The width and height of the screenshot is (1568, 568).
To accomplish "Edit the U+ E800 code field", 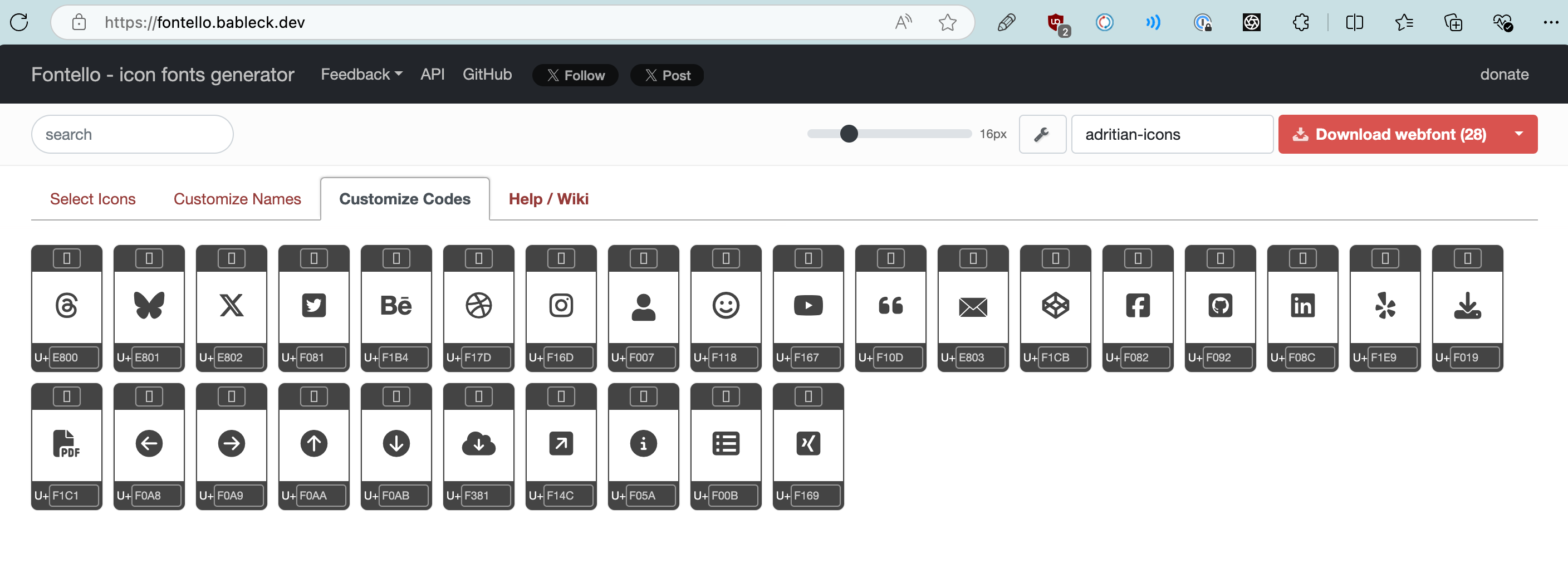I will [x=74, y=358].
